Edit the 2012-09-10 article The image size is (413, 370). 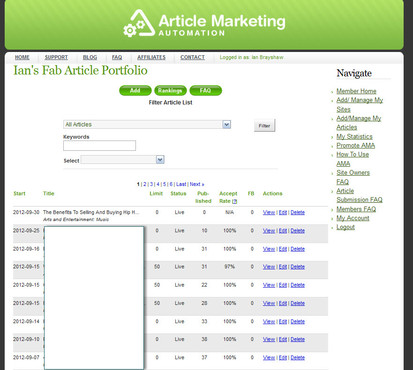283,339
